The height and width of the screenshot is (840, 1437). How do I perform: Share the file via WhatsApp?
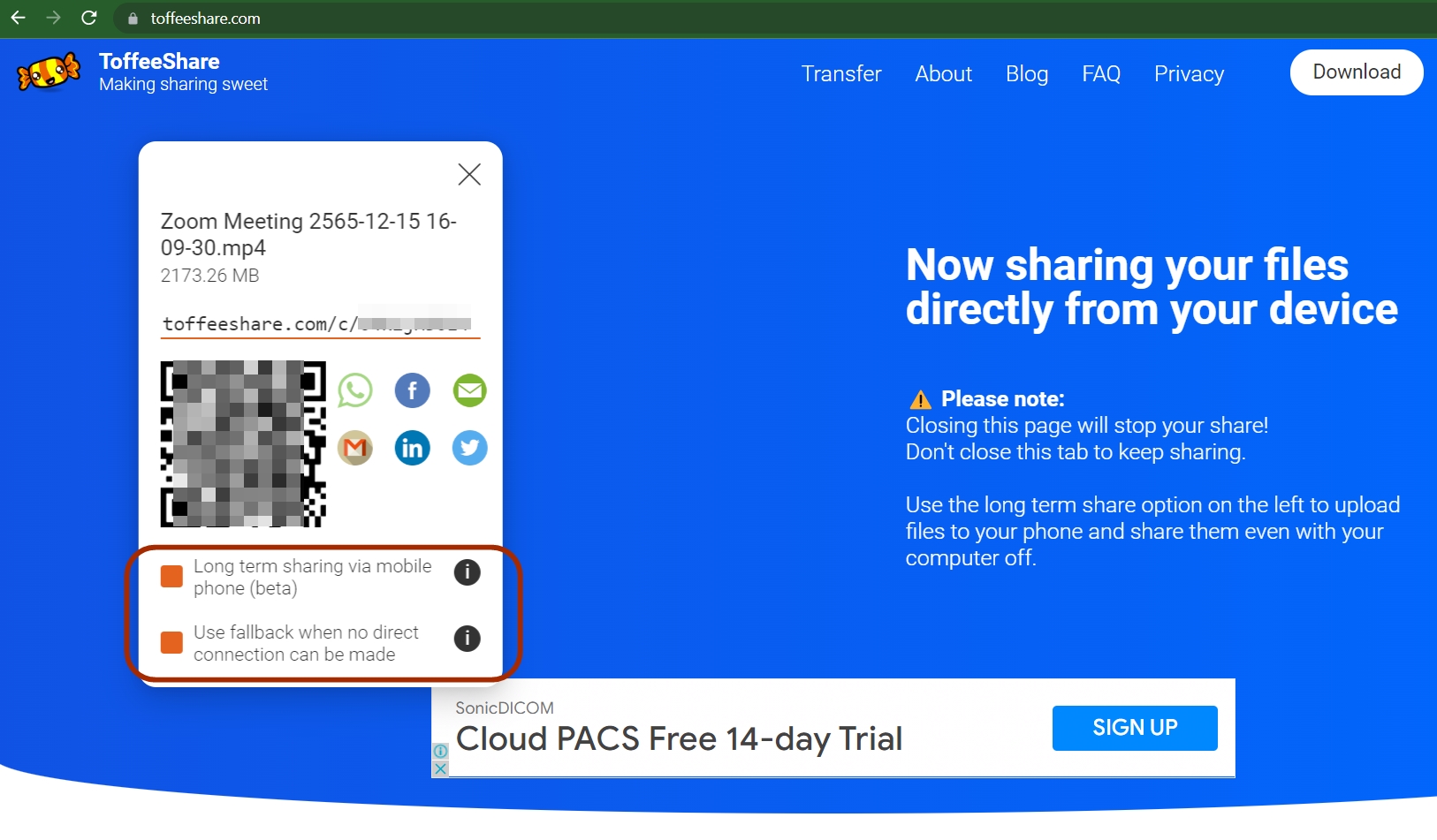[355, 390]
